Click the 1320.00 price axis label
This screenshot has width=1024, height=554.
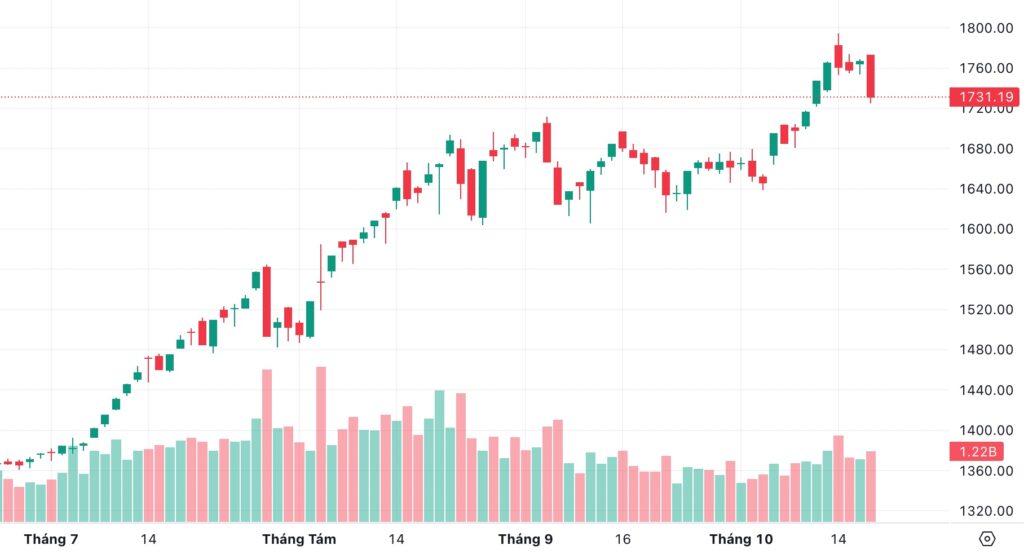point(983,511)
